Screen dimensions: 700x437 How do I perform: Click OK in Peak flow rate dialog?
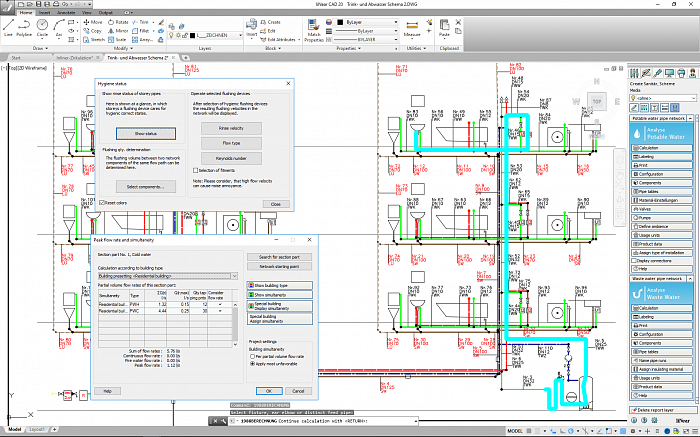click(269, 391)
